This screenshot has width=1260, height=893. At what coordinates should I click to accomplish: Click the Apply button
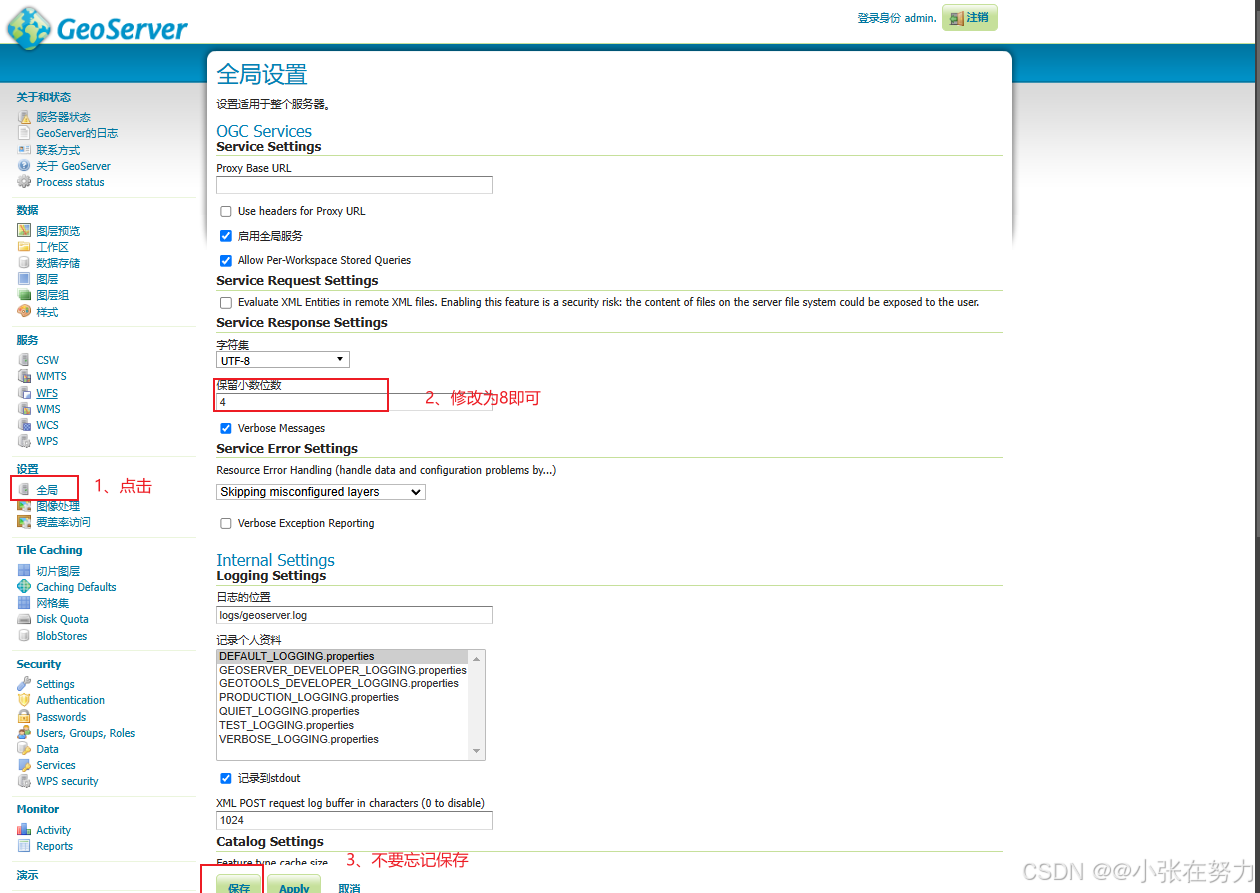pyautogui.click(x=294, y=884)
